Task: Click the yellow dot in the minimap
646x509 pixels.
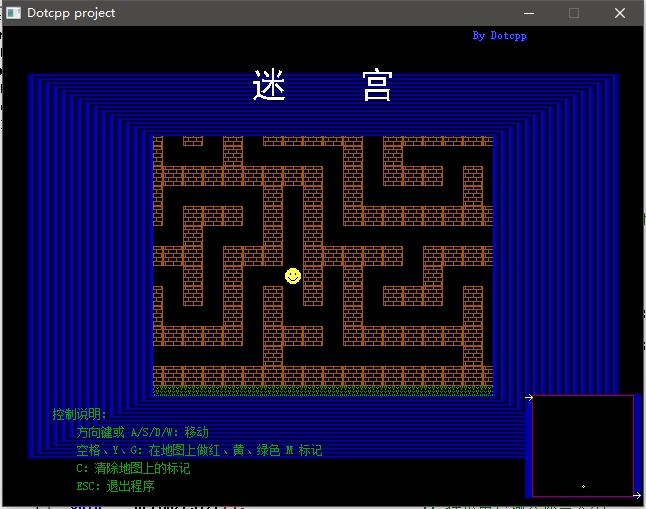Action: 584,486
